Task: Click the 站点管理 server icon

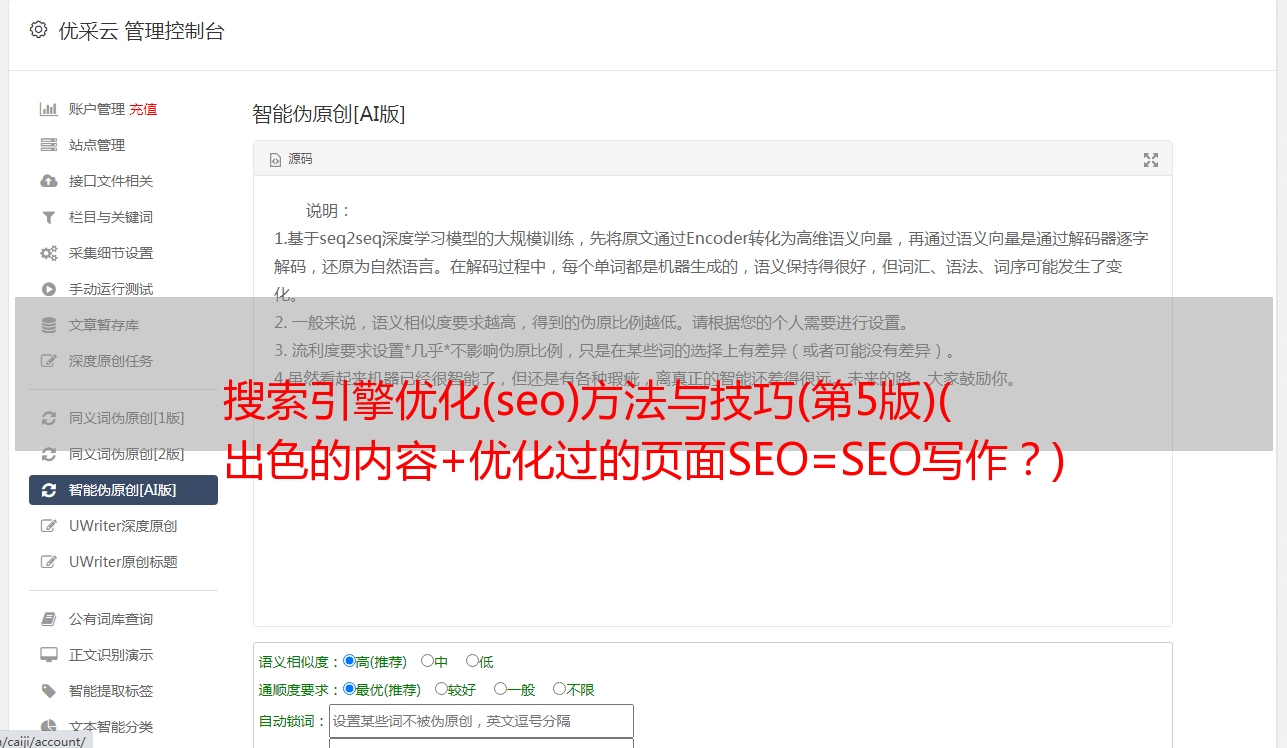Action: pyautogui.click(x=48, y=145)
